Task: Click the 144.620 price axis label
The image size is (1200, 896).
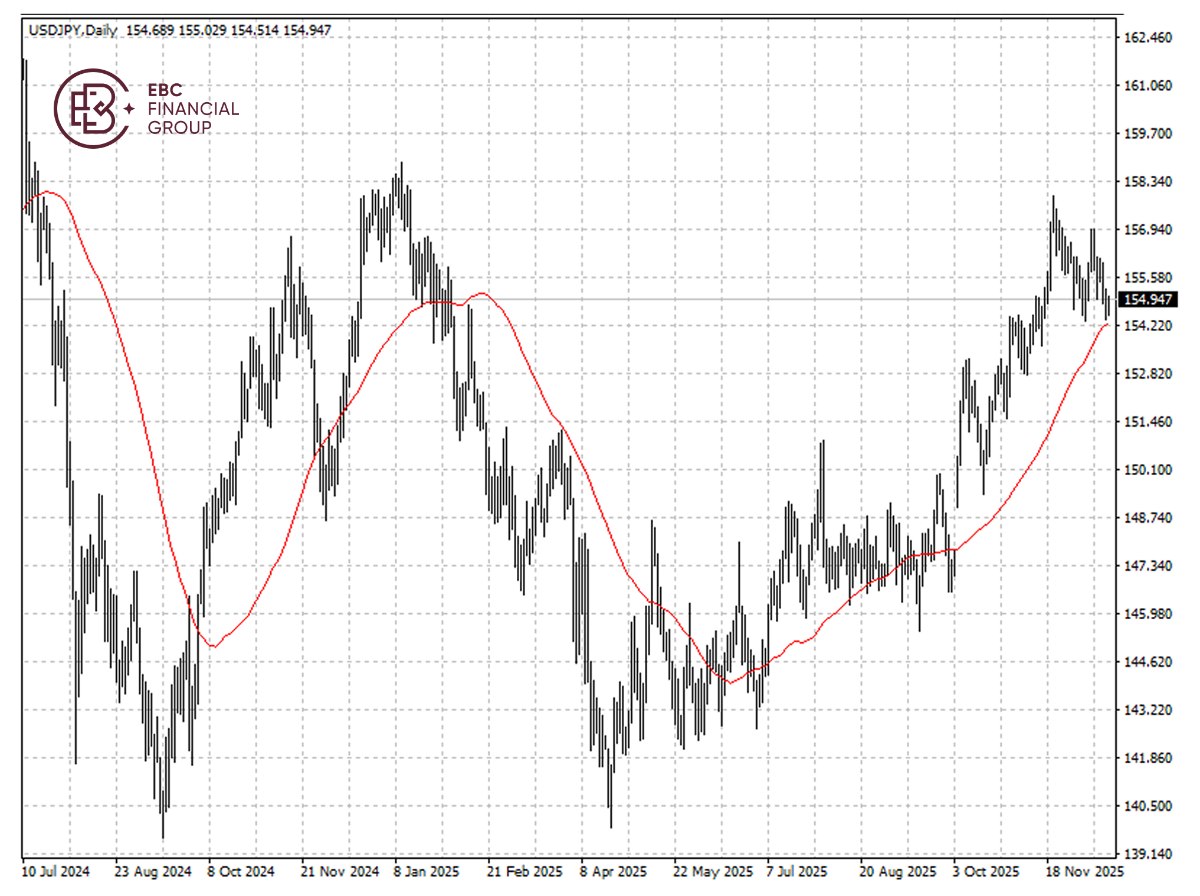Action: coord(1148,662)
